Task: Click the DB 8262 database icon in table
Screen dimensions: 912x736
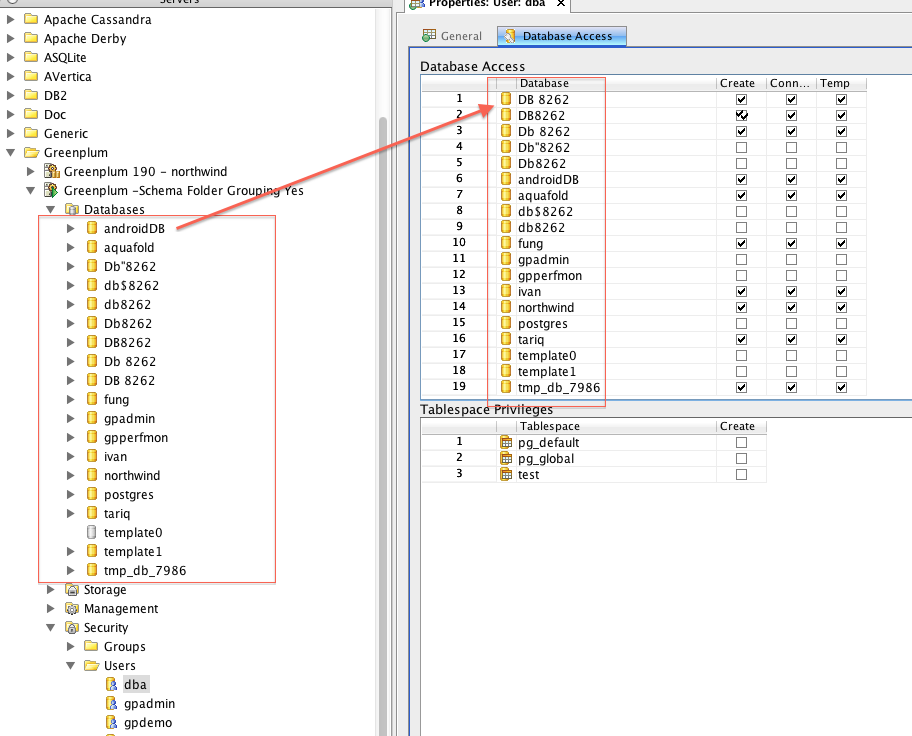Action: [506, 99]
